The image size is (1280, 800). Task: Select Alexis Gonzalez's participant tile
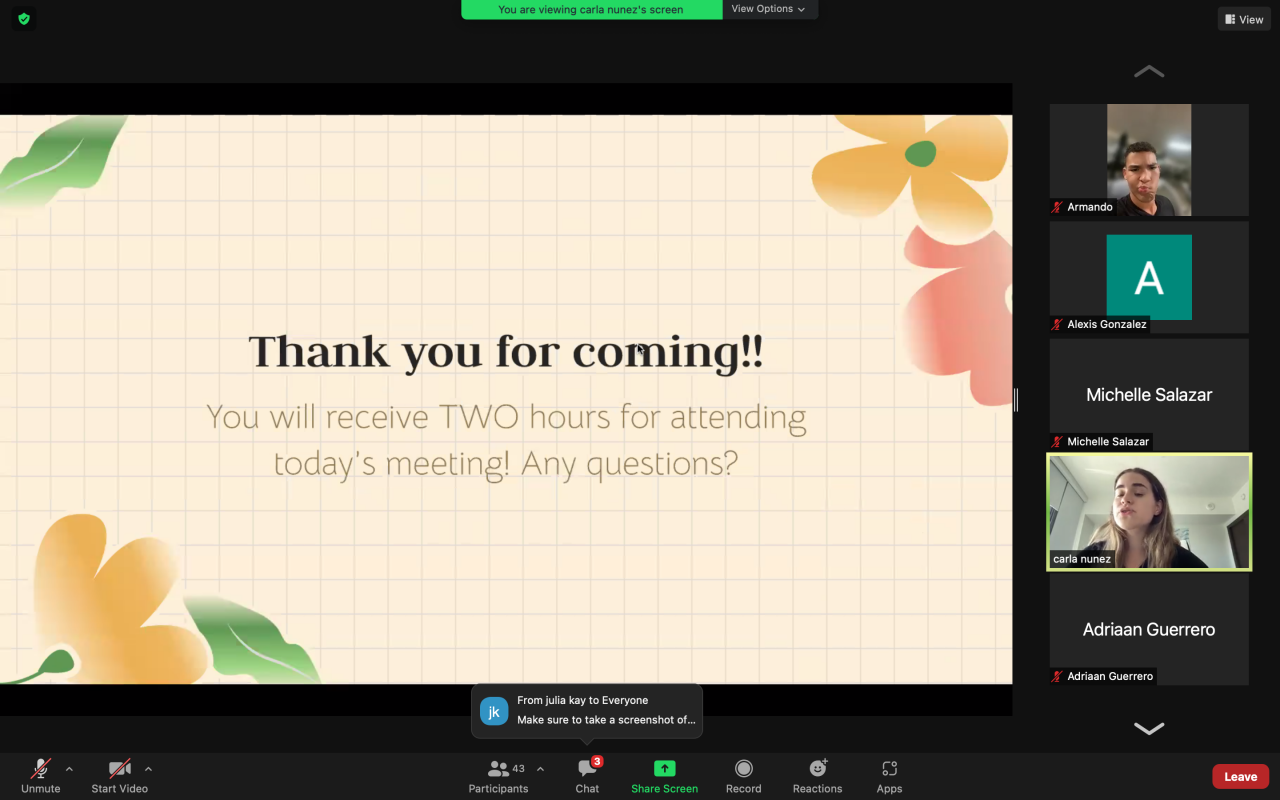[1149, 277]
